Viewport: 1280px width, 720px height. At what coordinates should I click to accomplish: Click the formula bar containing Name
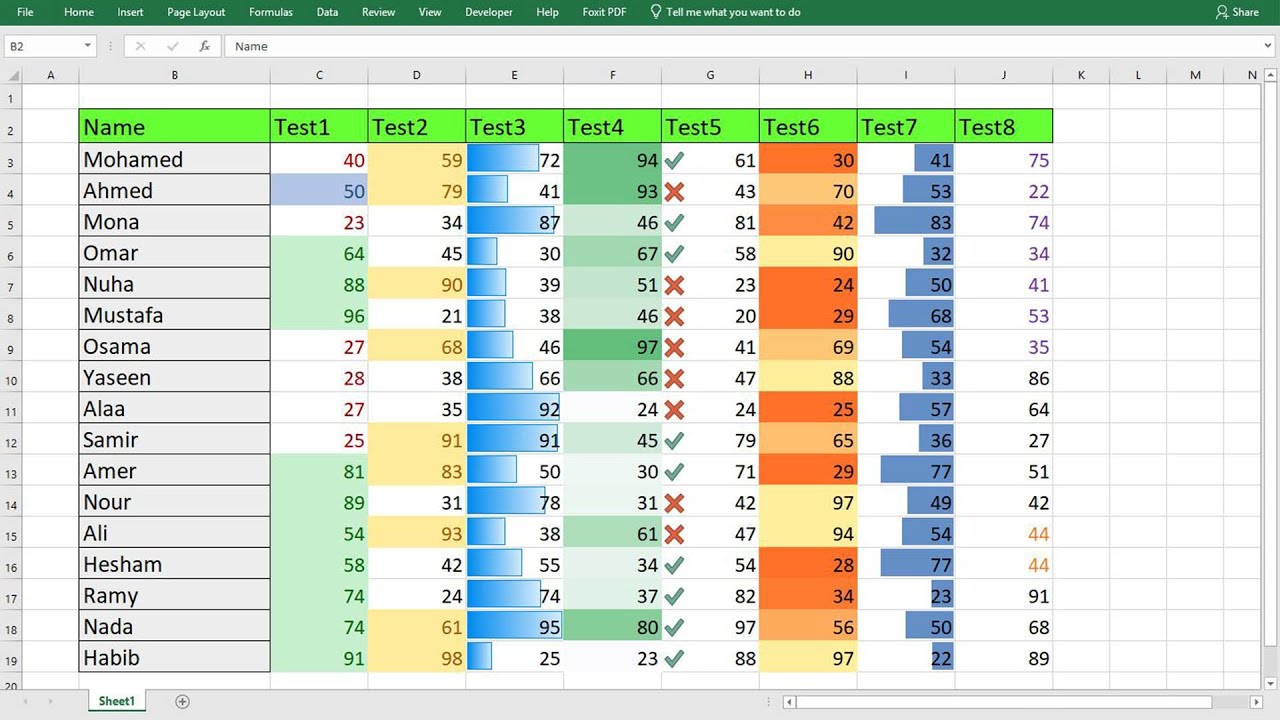pyautogui.click(x=740, y=46)
